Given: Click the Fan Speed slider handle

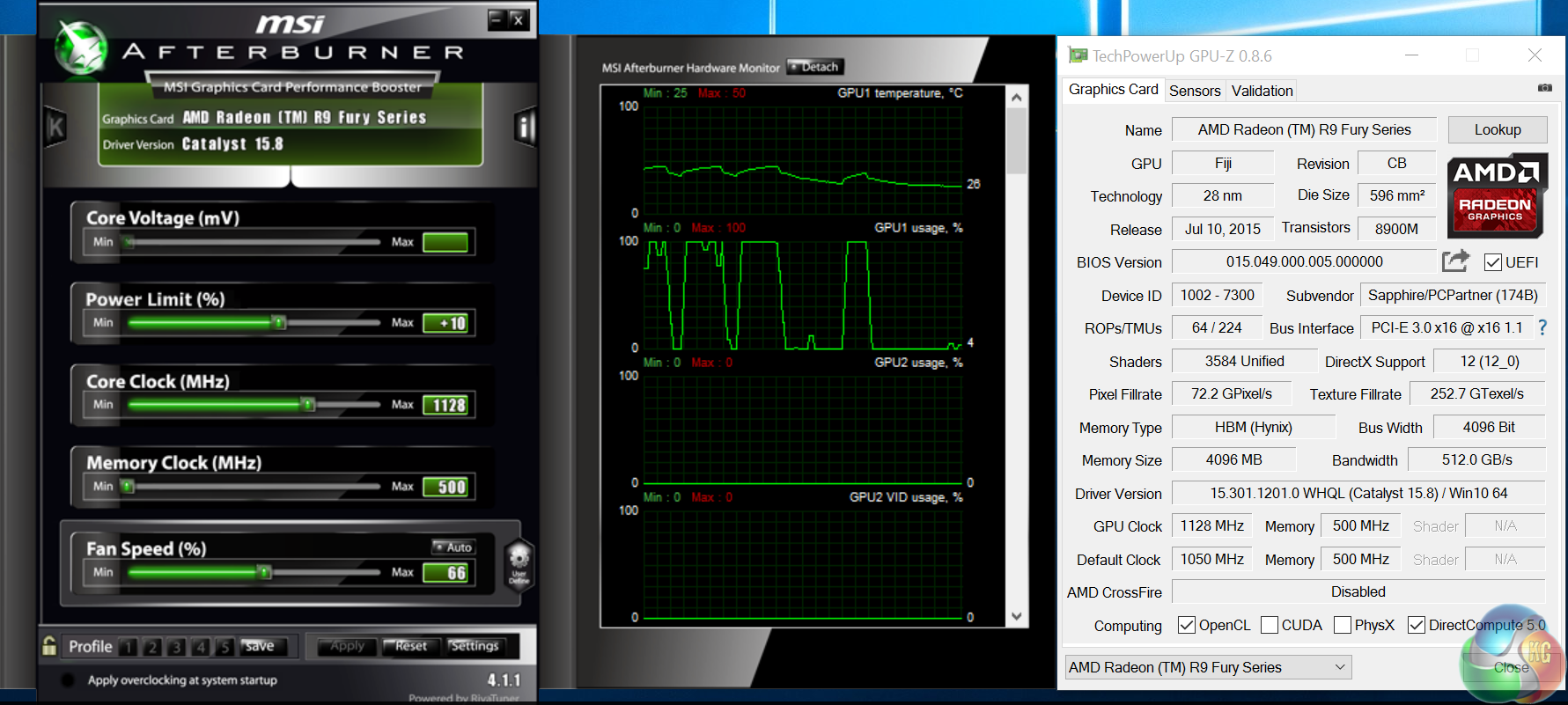Looking at the screenshot, I should [x=264, y=572].
